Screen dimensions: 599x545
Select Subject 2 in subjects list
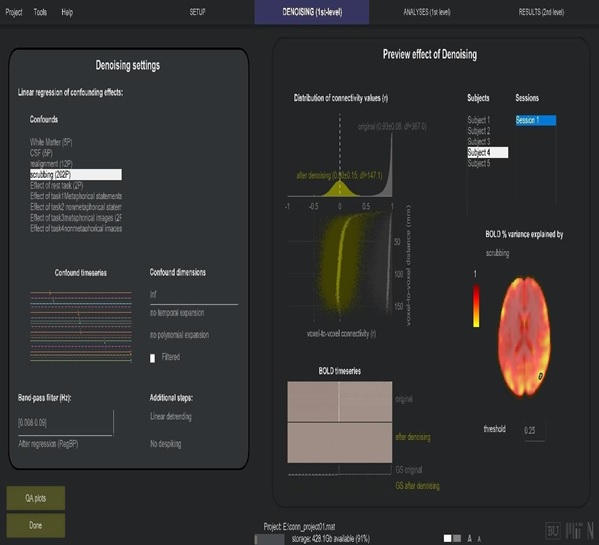479,131
